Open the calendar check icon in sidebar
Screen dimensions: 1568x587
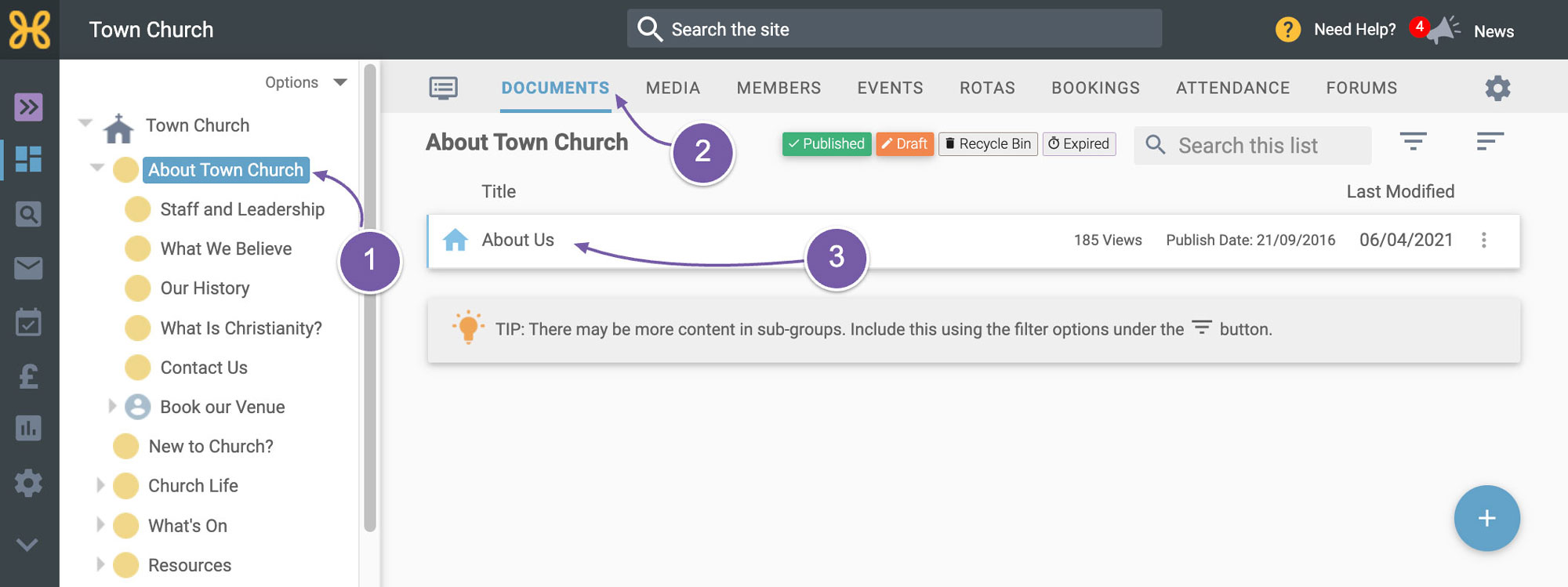(x=28, y=321)
